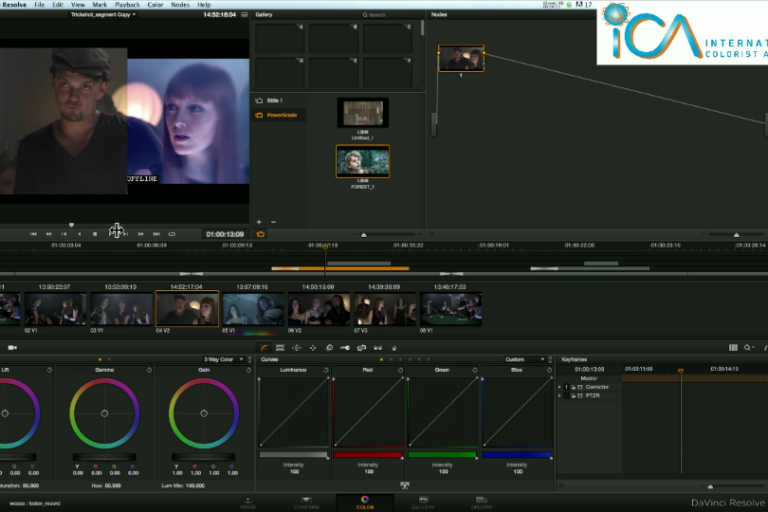Open the Power Window circle palette
The height and width of the screenshot is (512, 768).
tap(296, 347)
